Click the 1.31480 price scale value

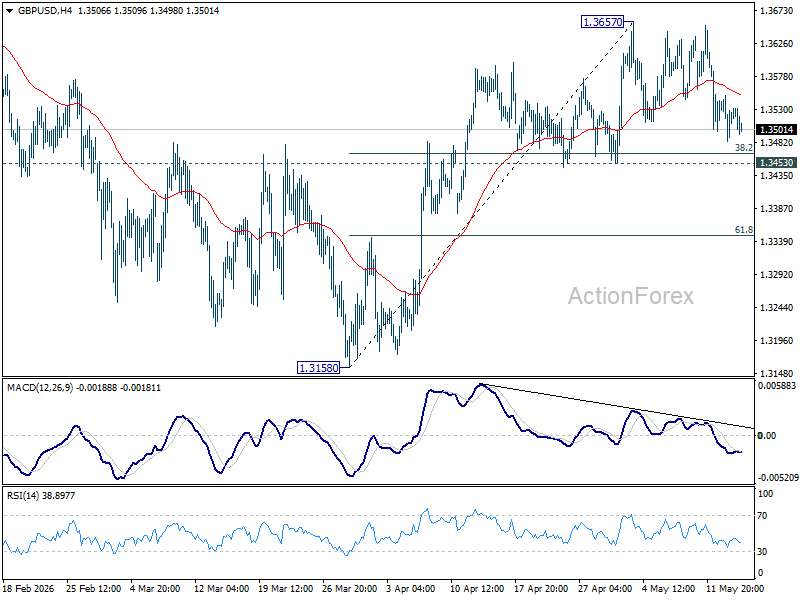[x=777, y=373]
